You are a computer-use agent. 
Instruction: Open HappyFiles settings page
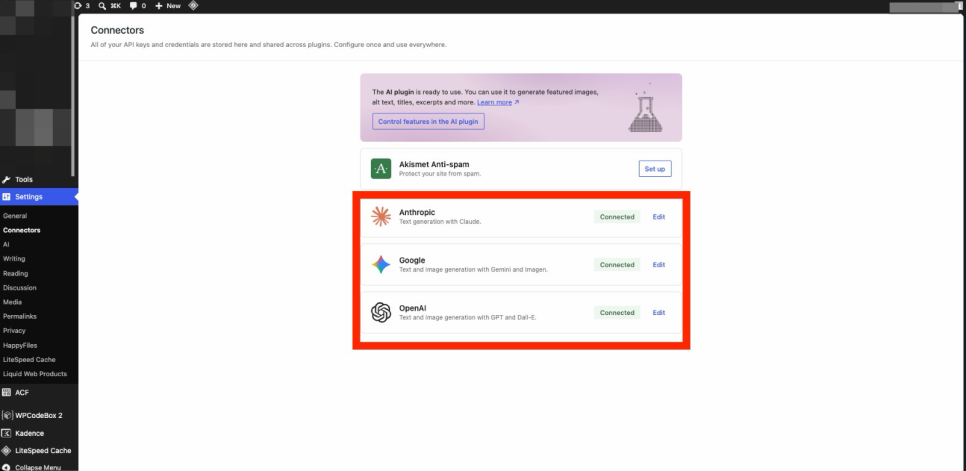click(x=20, y=345)
